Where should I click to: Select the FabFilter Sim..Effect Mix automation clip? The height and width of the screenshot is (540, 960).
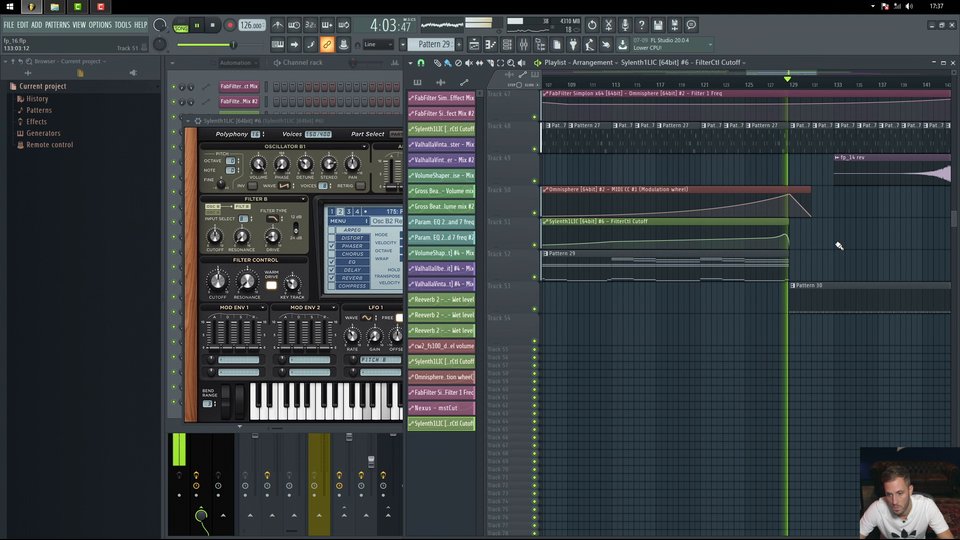(x=441, y=98)
